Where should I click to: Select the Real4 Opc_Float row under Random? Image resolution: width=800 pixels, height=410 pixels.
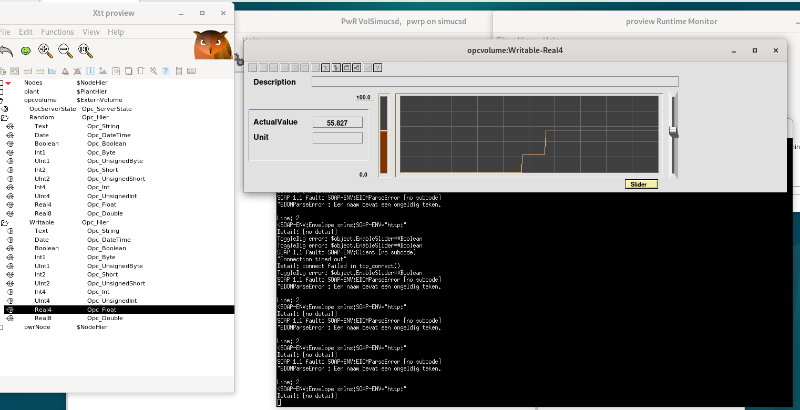click(x=117, y=204)
